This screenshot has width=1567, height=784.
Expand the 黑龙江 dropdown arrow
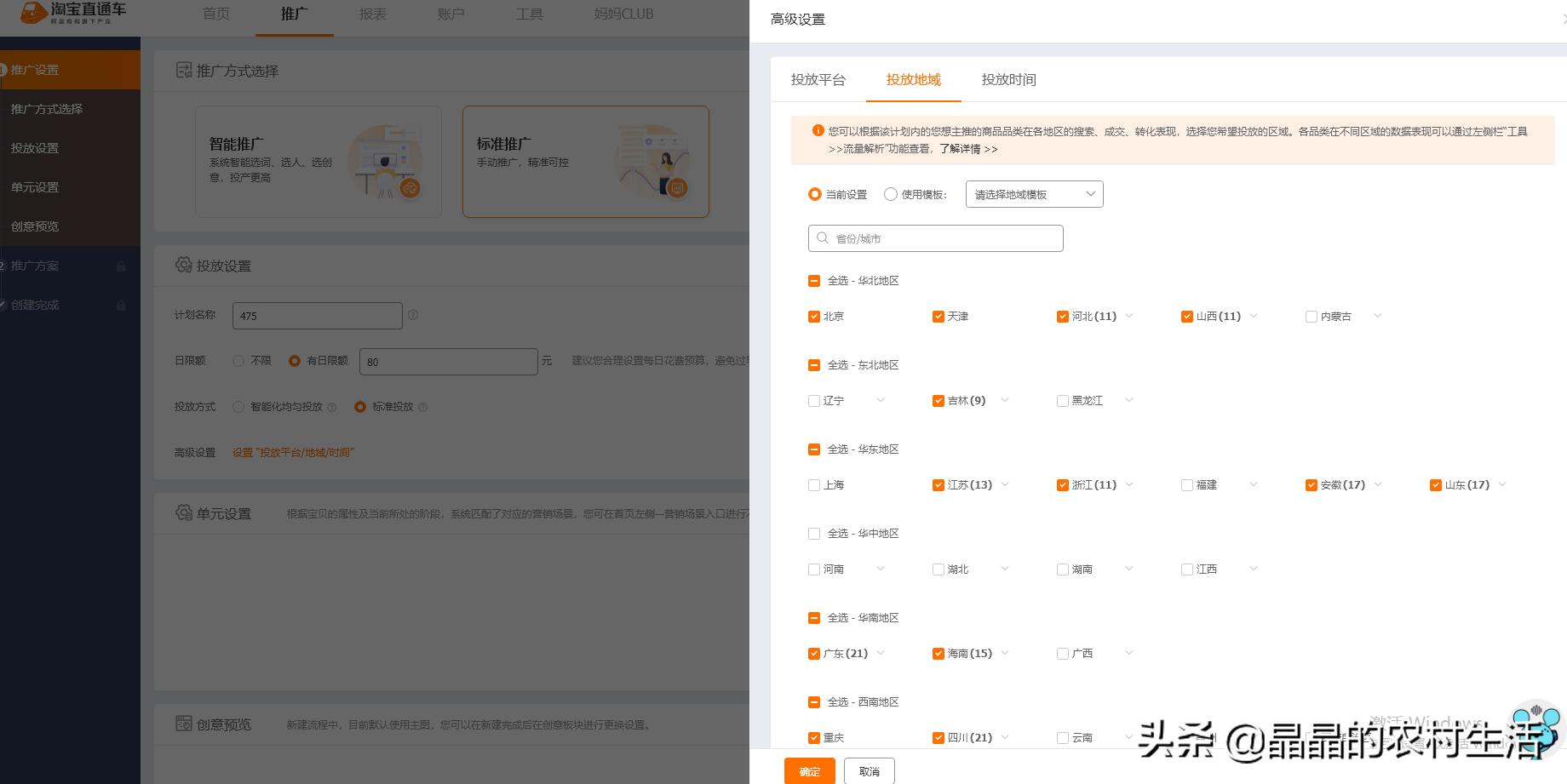coord(1129,400)
